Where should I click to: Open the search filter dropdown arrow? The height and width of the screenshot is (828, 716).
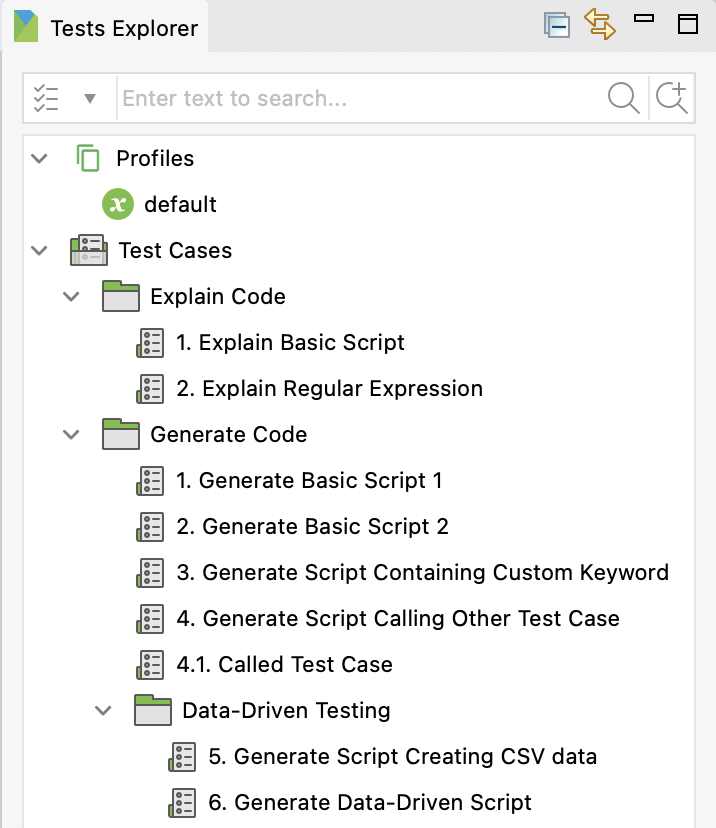(x=90, y=98)
